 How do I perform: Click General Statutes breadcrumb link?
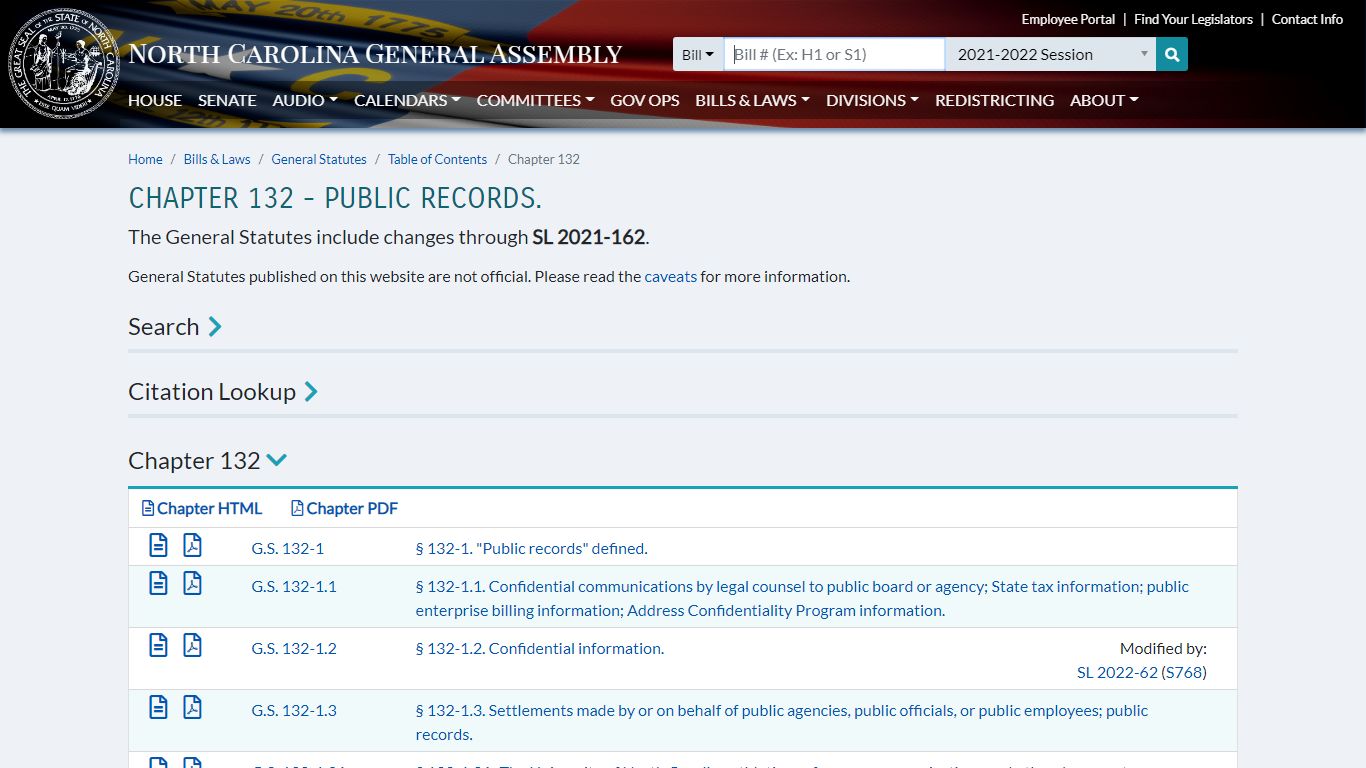(x=319, y=159)
